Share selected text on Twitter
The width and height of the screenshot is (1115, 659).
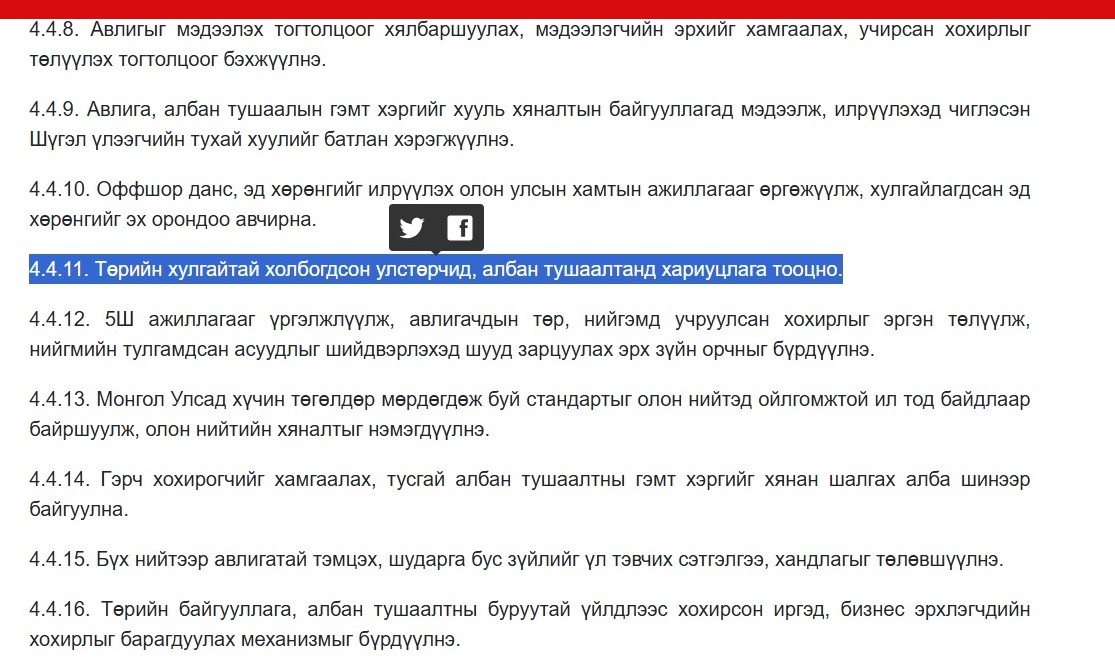pyautogui.click(x=412, y=228)
